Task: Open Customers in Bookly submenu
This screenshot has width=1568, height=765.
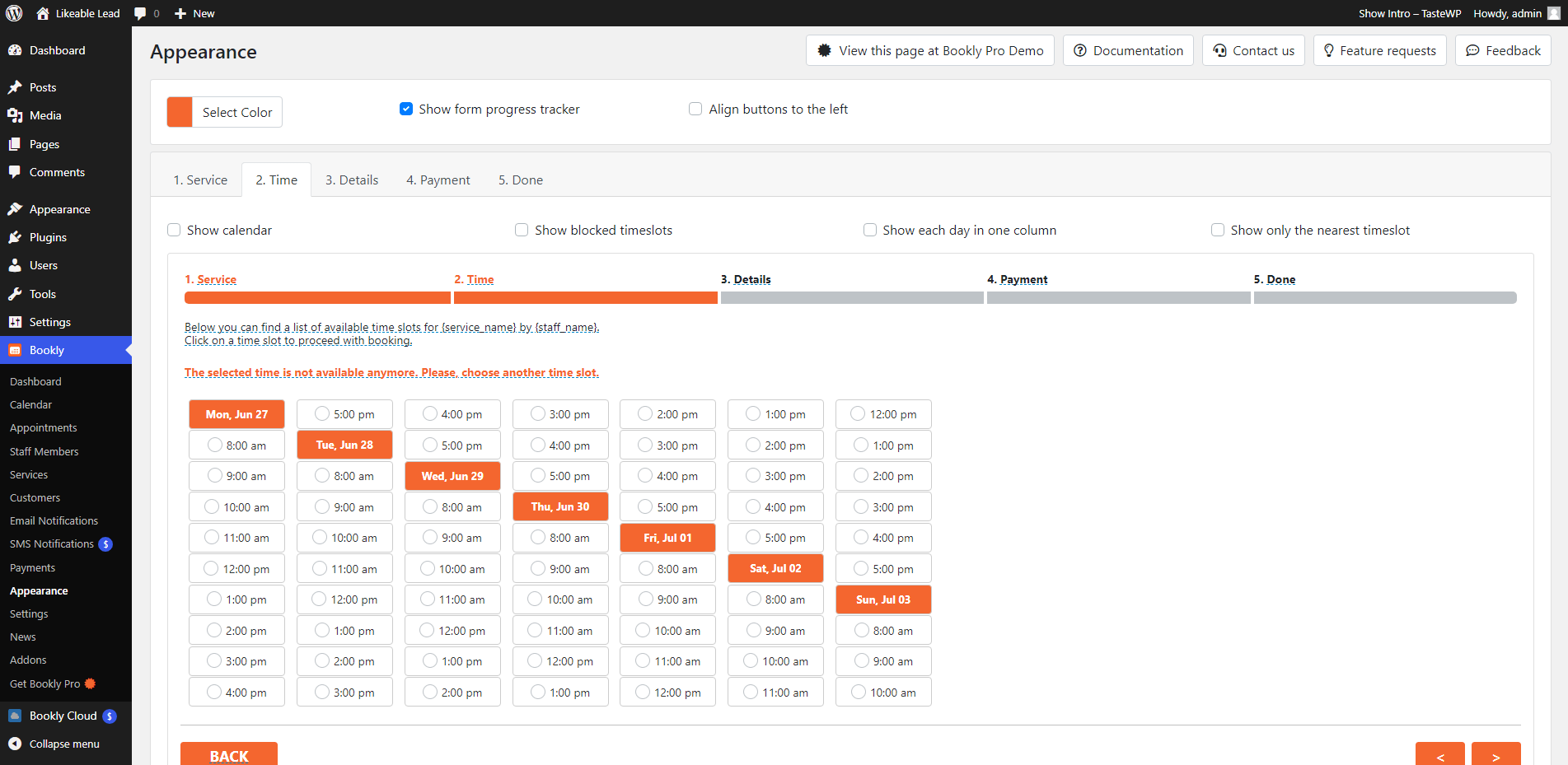Action: 35,497
